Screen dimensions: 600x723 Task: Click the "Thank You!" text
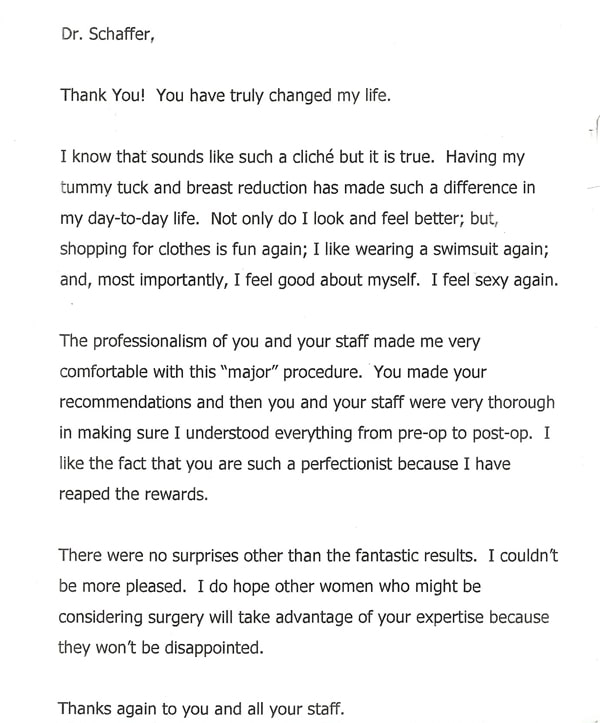click(103, 95)
